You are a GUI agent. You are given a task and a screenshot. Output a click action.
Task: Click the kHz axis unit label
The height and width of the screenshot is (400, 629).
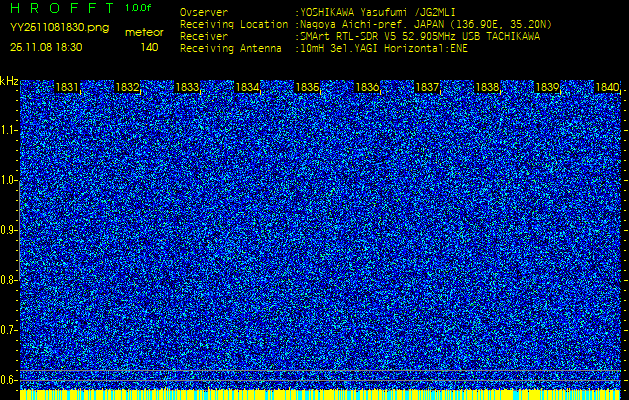tap(9, 81)
